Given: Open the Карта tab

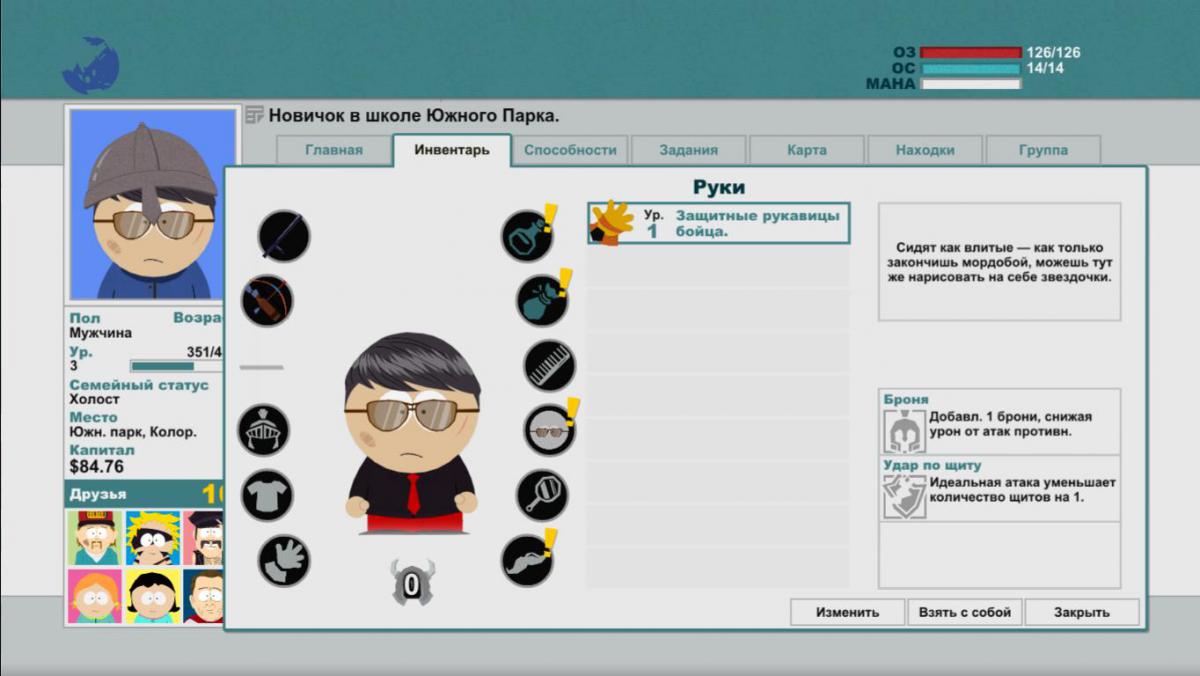Looking at the screenshot, I should [x=807, y=150].
